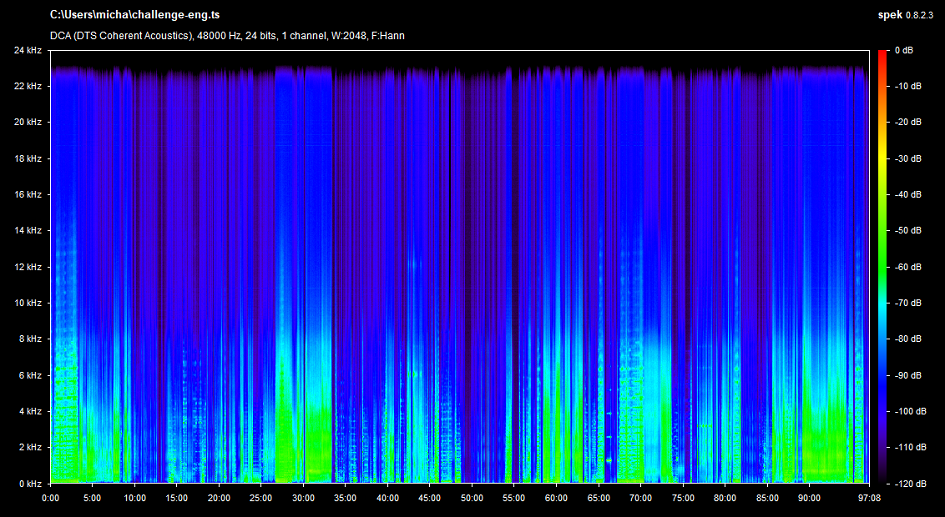The image size is (945, 517).
Task: Select the 75:00 time marker
Action: click(681, 497)
